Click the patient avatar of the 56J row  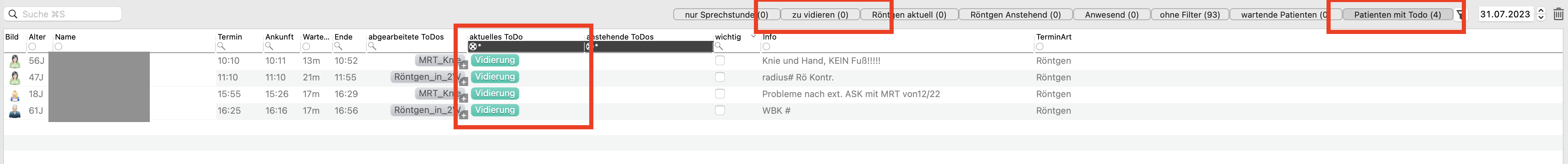point(15,61)
